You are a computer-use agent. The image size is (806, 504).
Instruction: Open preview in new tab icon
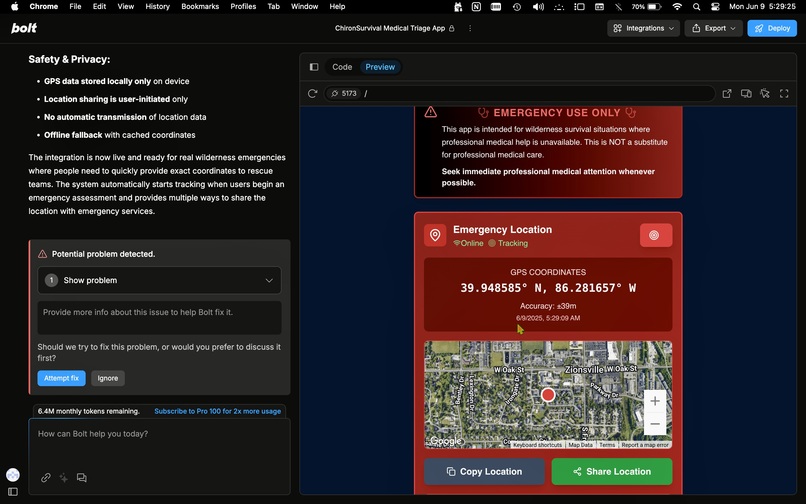click(x=727, y=93)
